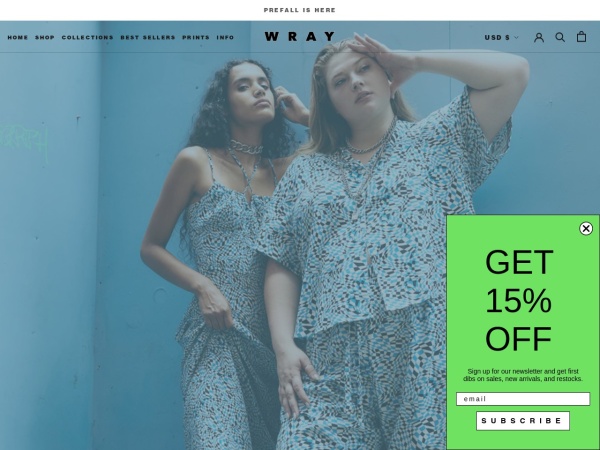Navigate to BEST SELLERS

pos(148,38)
